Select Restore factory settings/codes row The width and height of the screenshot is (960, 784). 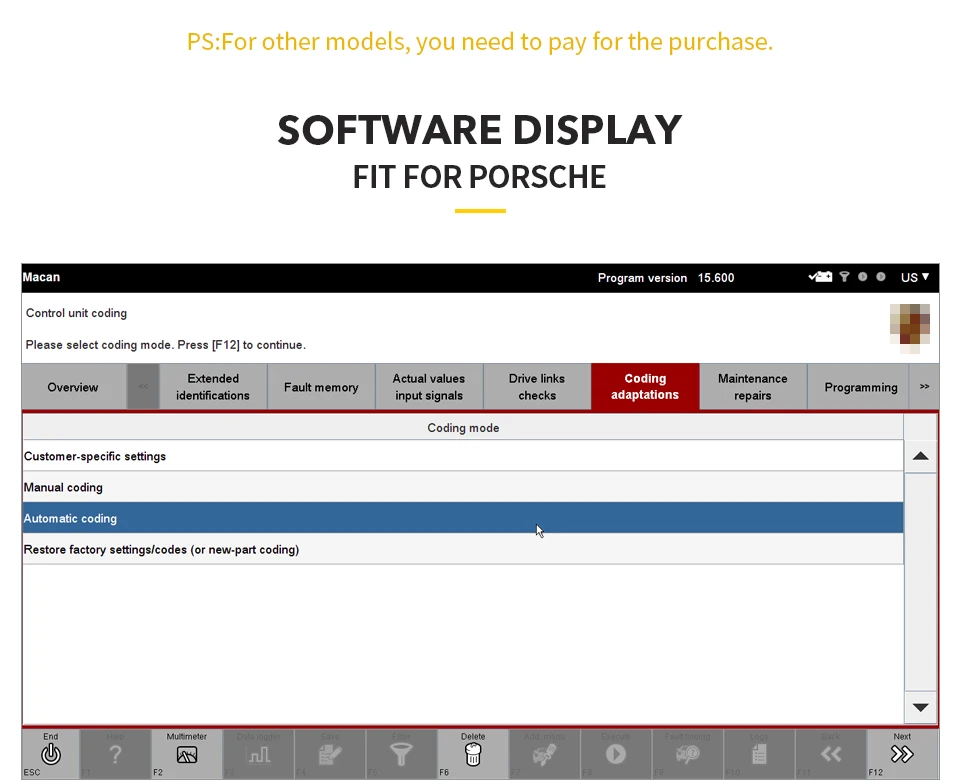[463, 550]
